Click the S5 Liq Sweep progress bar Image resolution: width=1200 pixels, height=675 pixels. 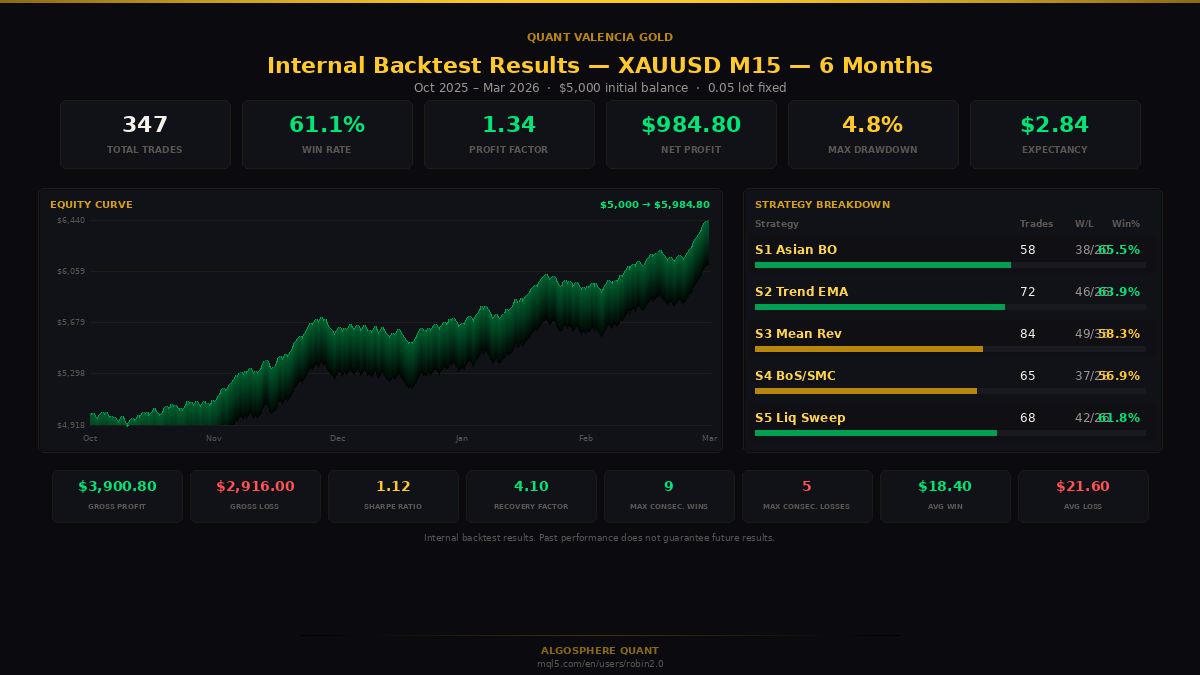(x=950, y=433)
